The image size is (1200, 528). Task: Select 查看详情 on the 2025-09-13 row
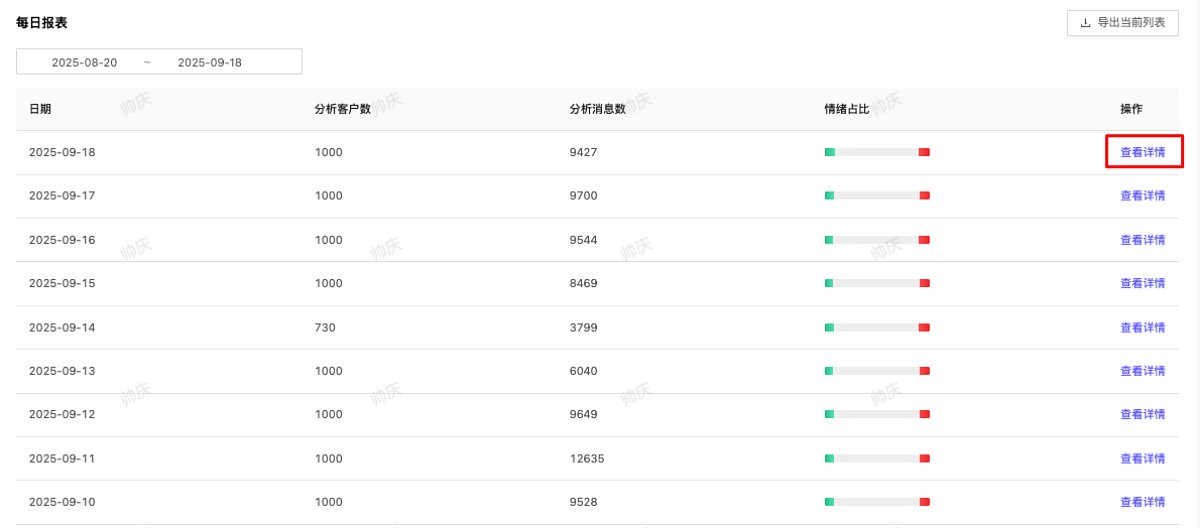(1142, 371)
